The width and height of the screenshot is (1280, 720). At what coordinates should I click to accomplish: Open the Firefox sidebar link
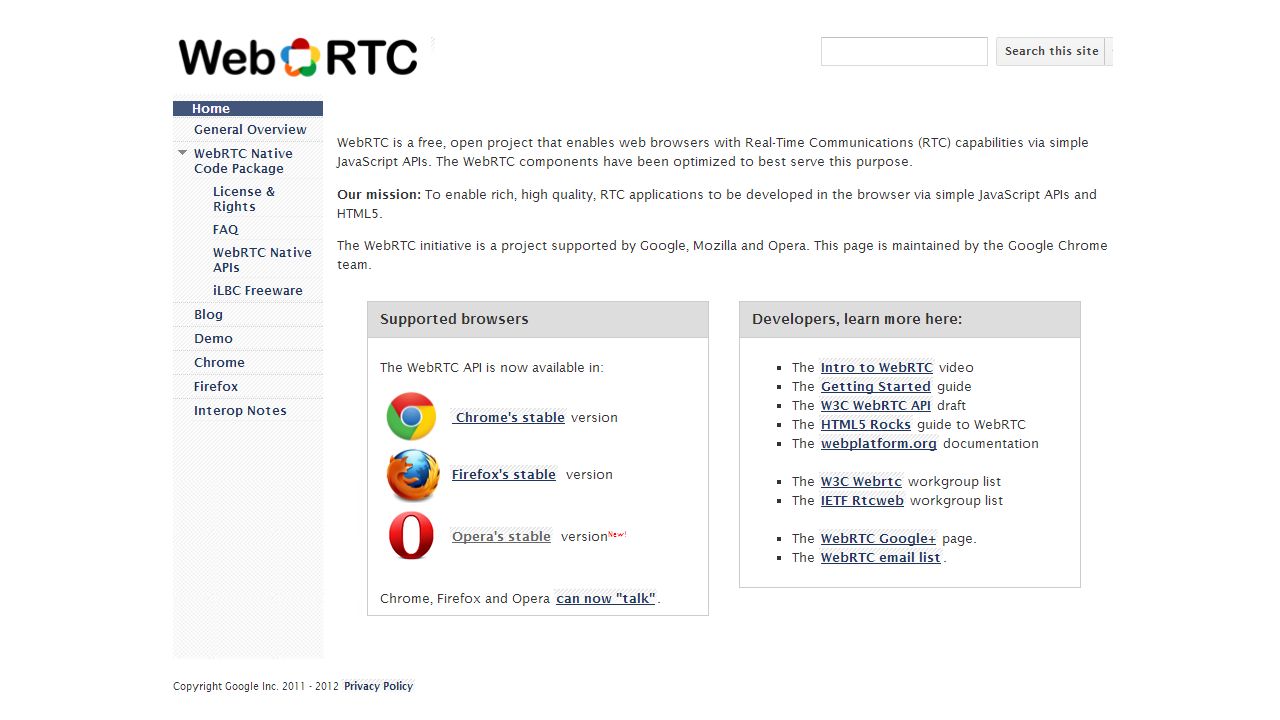216,387
